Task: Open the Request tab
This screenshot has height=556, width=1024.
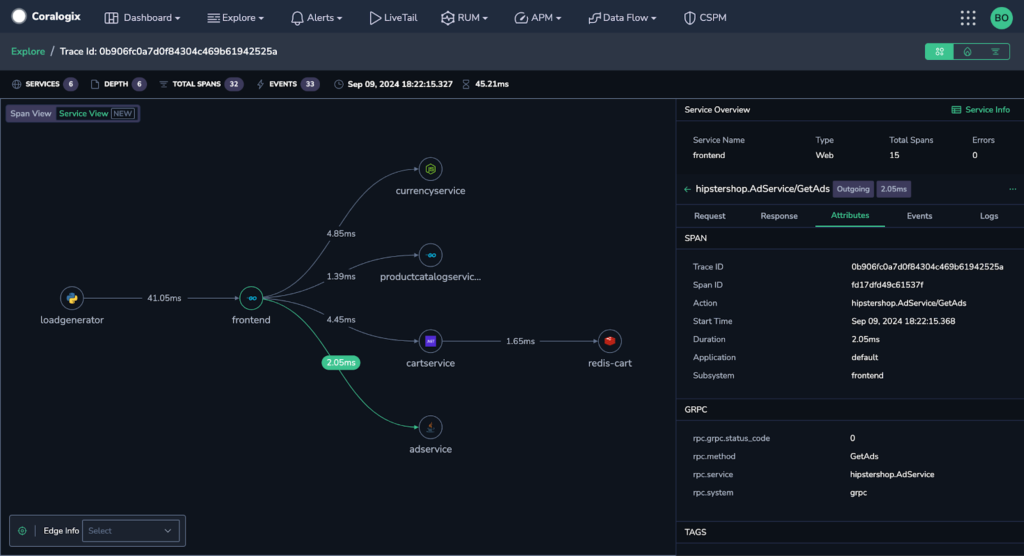Action: (709, 216)
